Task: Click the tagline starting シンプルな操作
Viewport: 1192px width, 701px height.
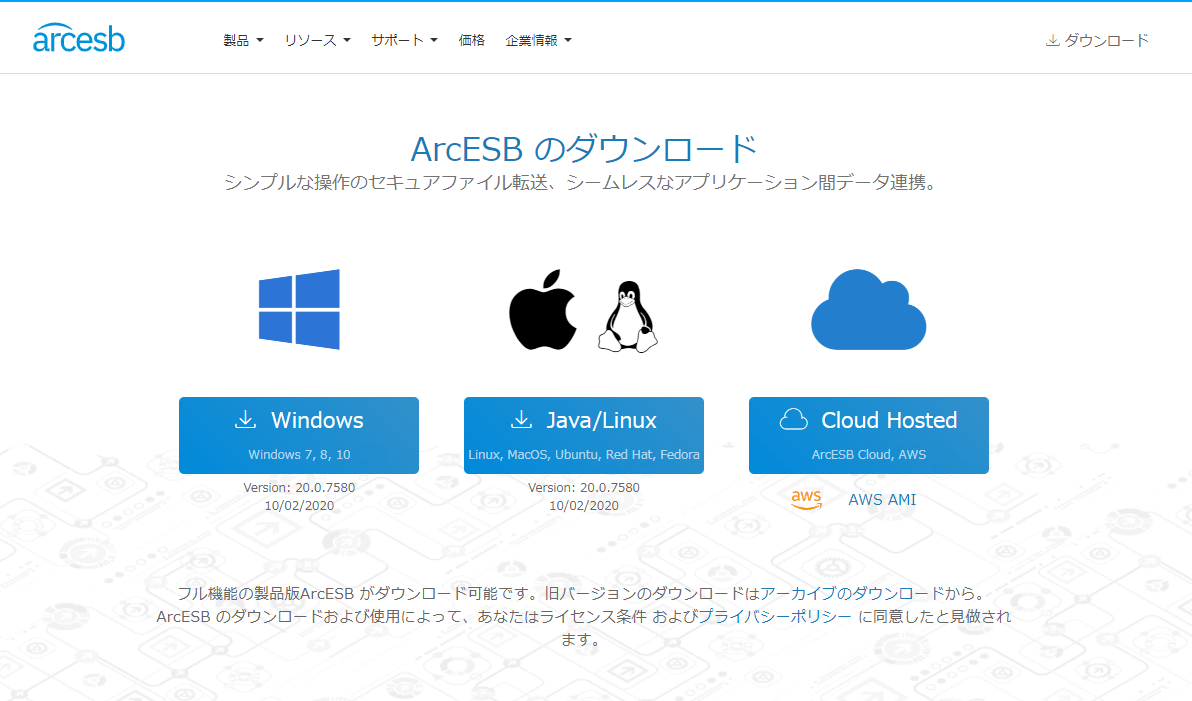Action: coord(583,182)
